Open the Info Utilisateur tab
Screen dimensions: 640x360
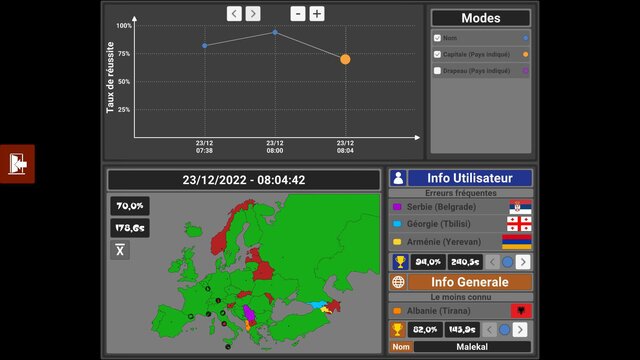(x=470, y=178)
